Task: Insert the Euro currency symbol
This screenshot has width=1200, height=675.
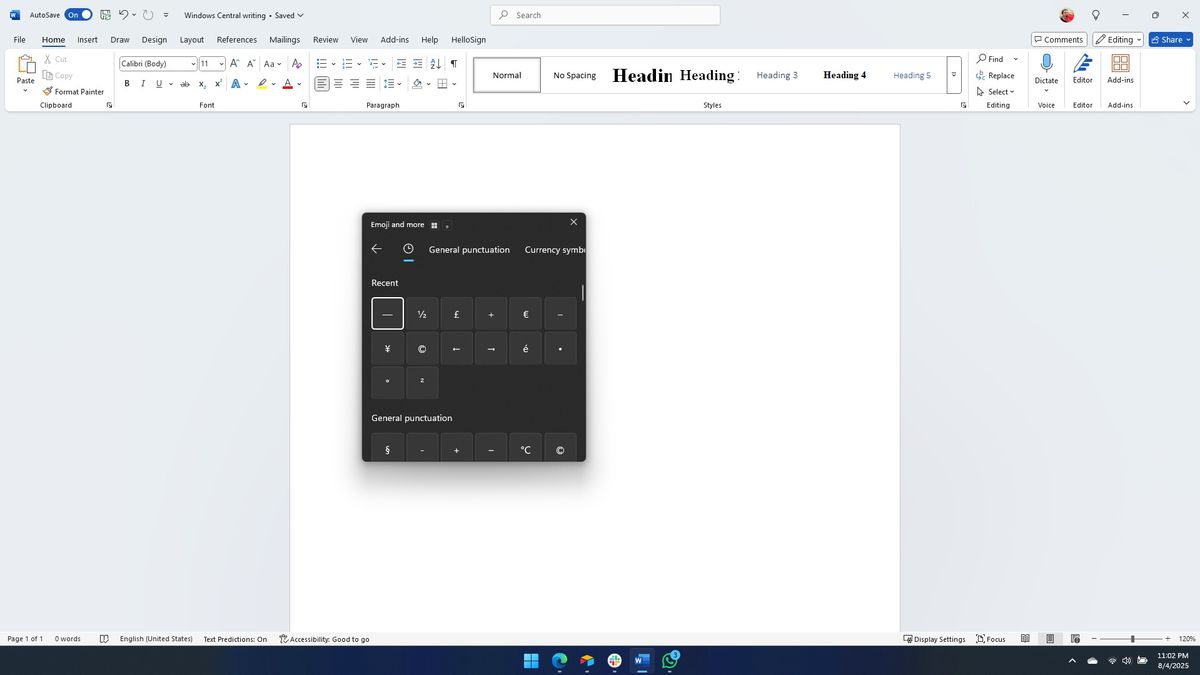Action: tap(525, 313)
